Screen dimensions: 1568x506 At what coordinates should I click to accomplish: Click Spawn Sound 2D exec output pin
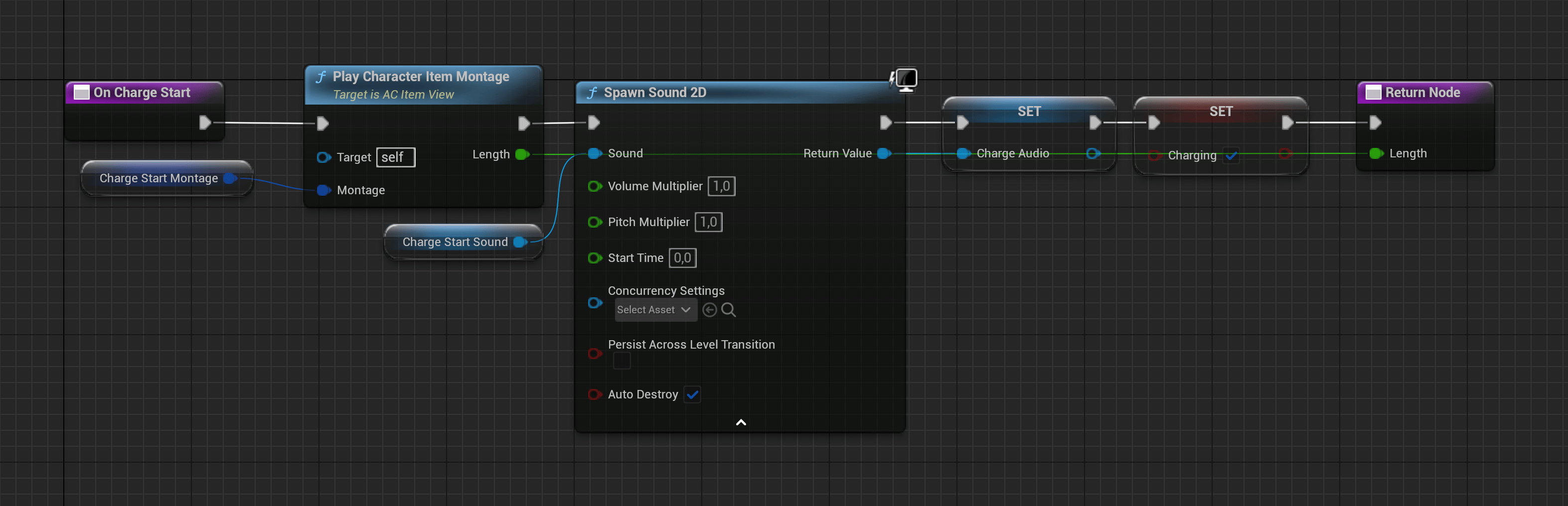pyautogui.click(x=886, y=123)
